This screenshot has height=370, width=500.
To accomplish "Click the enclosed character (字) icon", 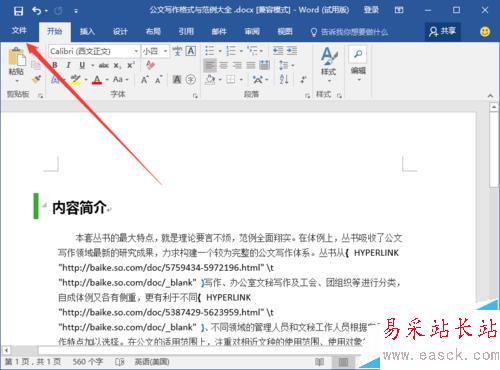I will point(191,80).
